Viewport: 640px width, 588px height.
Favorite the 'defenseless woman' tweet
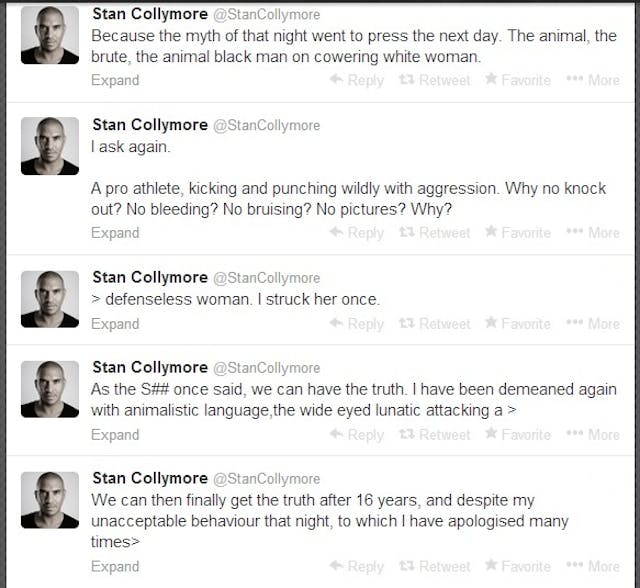(518, 324)
